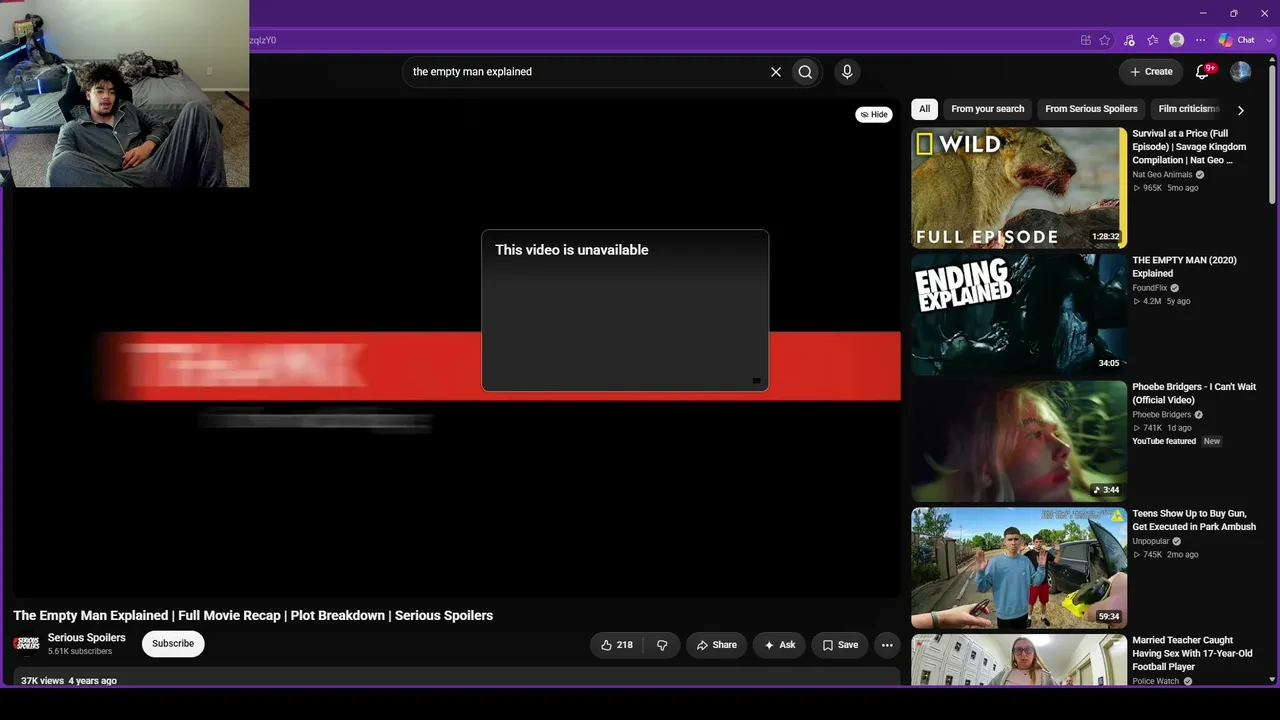Open the browser settings and more menu
1280x720 pixels.
point(1201,40)
